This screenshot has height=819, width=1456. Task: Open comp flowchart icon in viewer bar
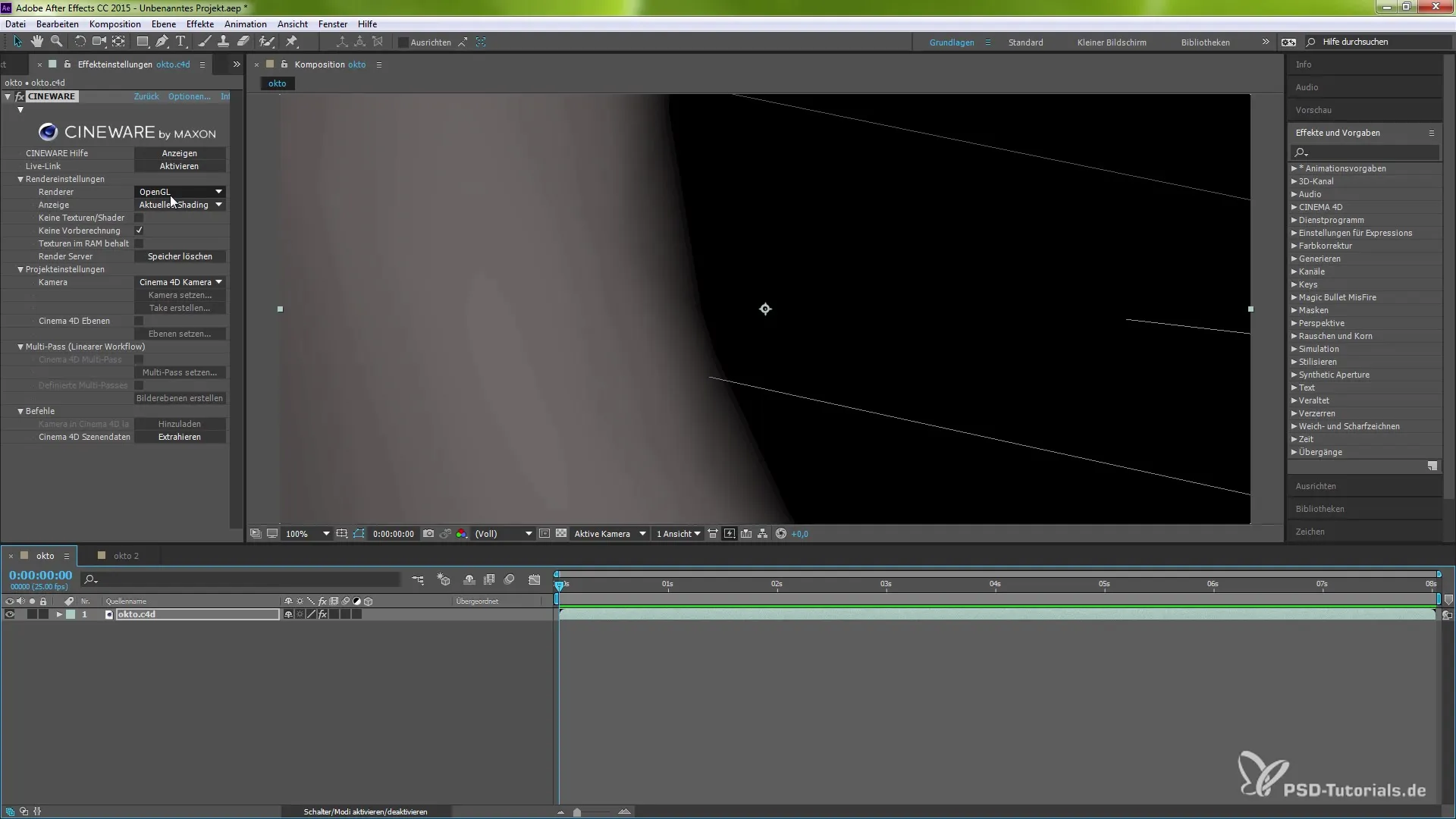763,534
